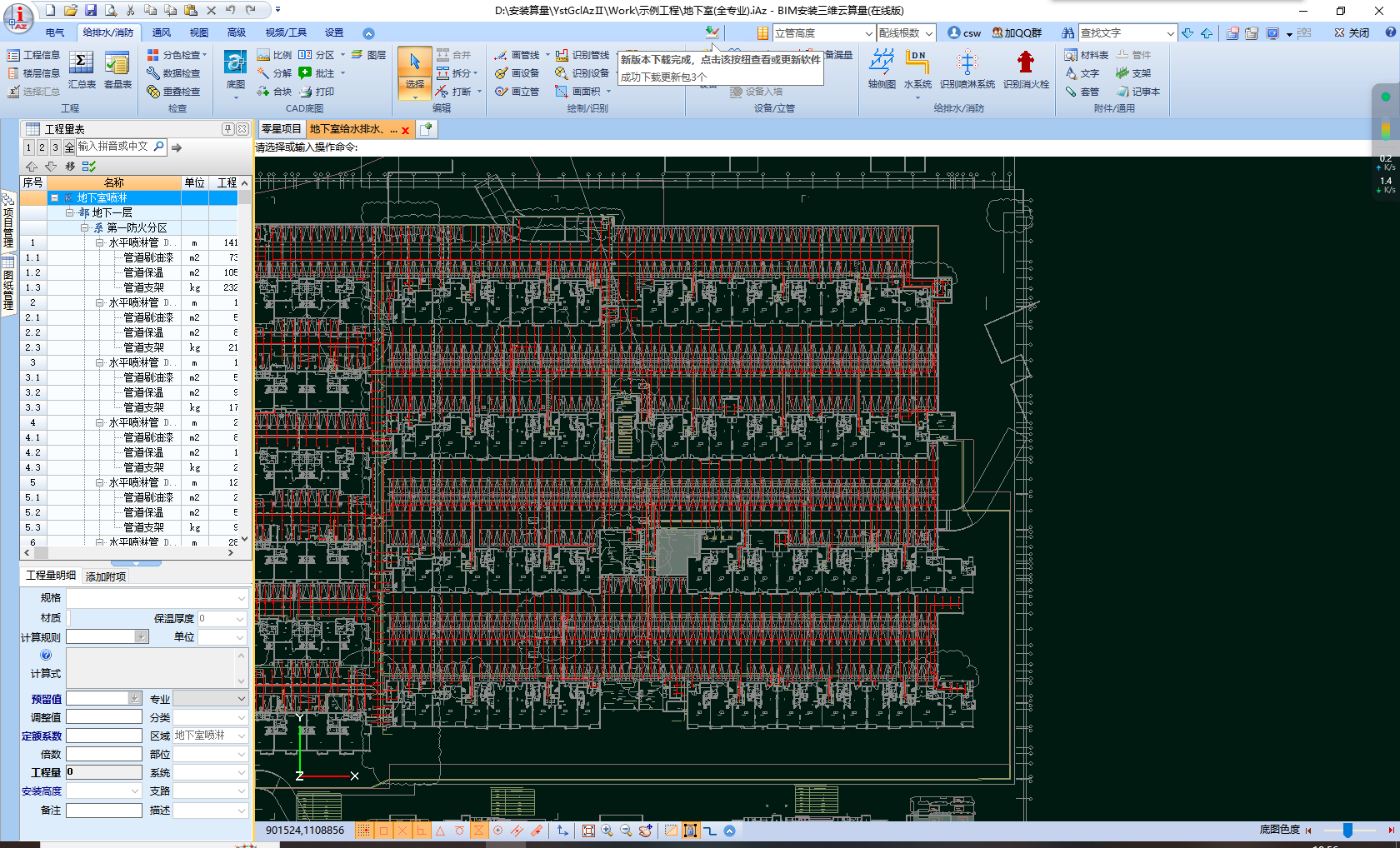
Task: Activate the 选择 select tool
Action: point(415,72)
